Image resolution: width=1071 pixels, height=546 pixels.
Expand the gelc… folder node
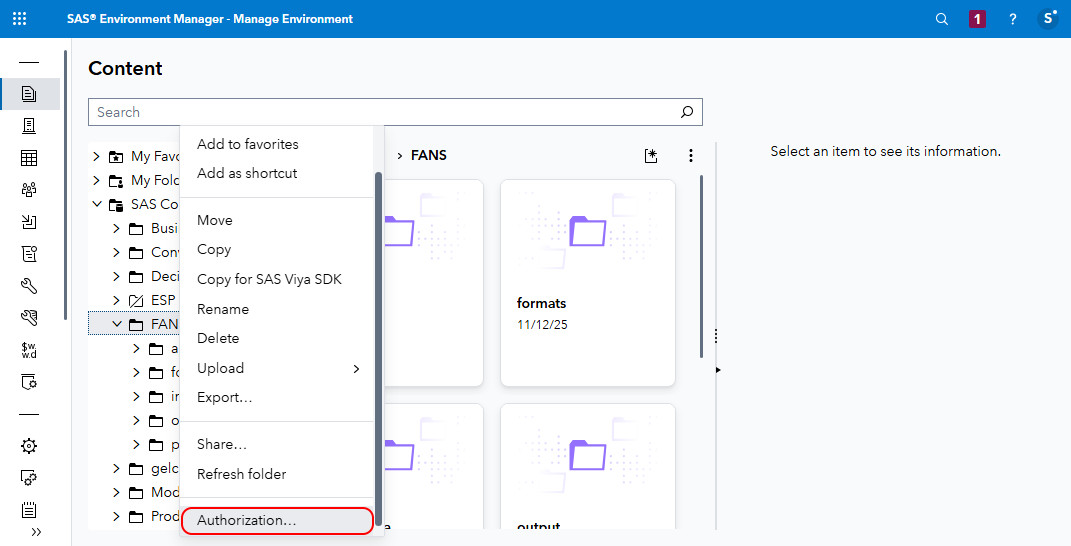pyautogui.click(x=116, y=468)
